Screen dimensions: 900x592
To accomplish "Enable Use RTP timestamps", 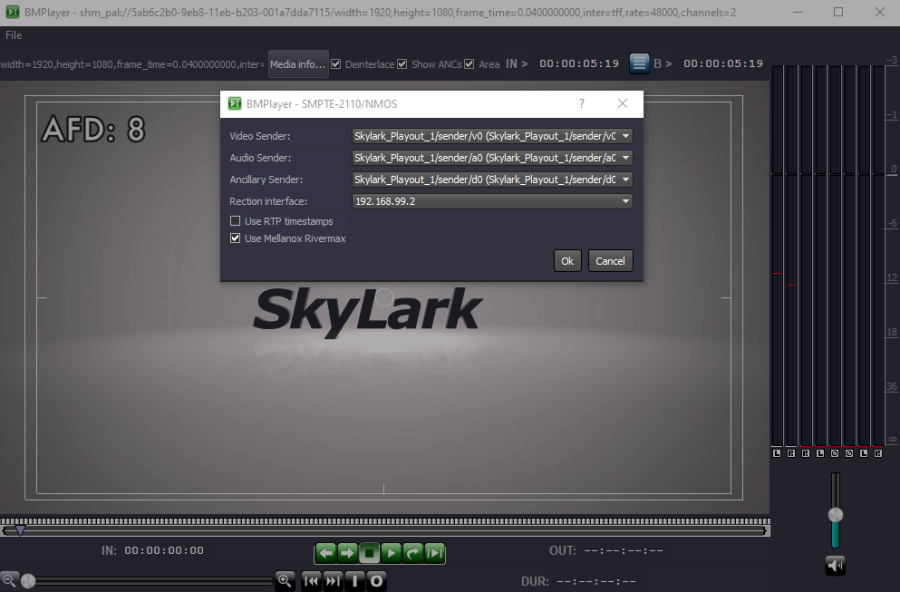I will (235, 221).
